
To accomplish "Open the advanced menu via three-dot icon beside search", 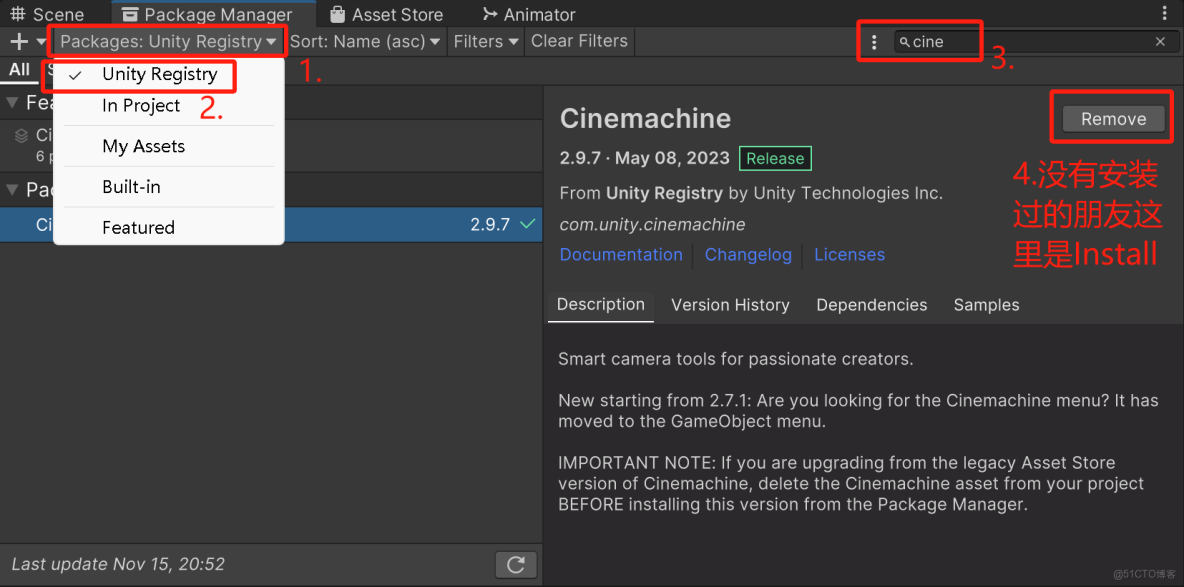I will [x=874, y=40].
